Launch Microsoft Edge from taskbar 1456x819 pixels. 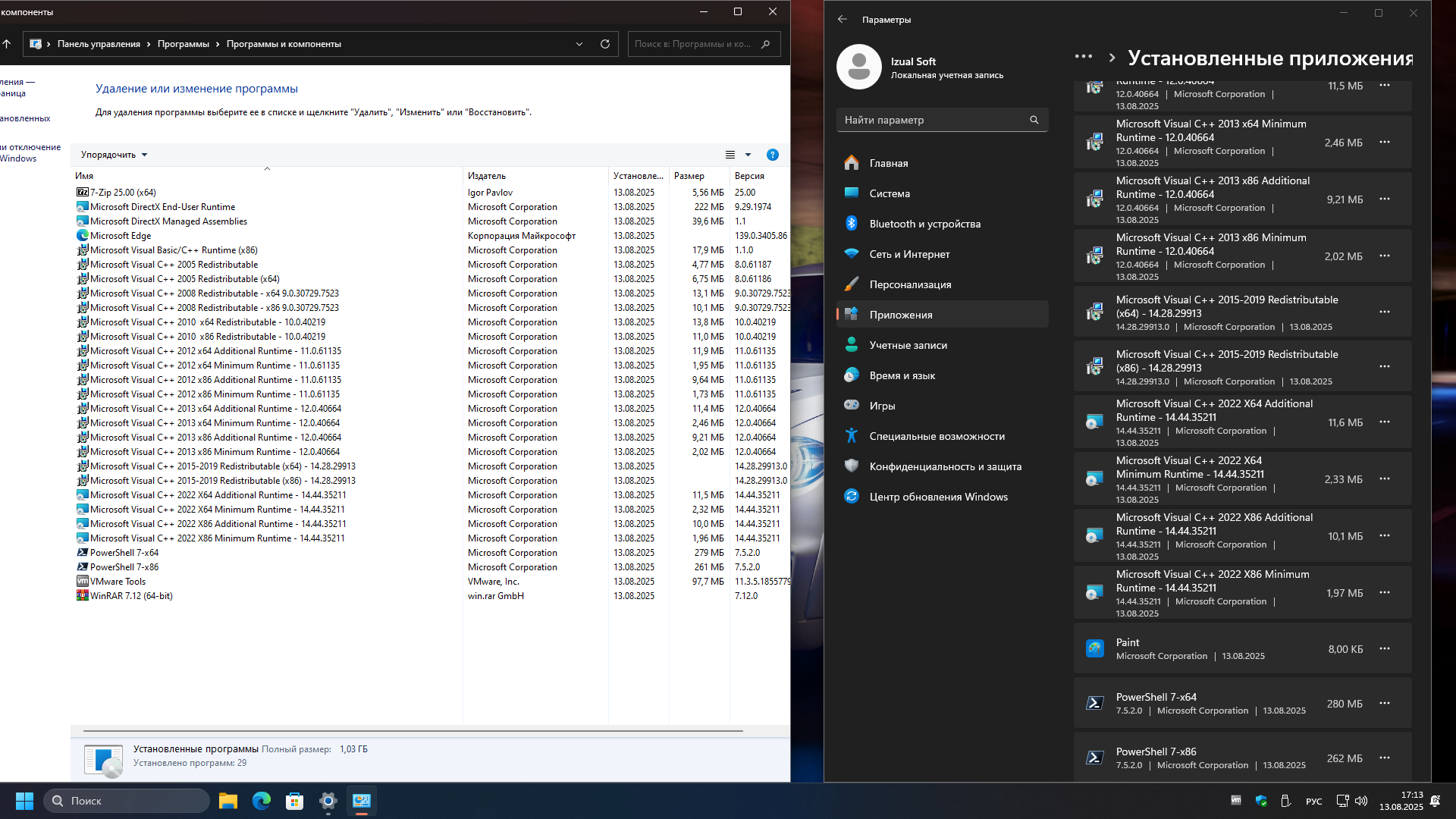(x=262, y=801)
